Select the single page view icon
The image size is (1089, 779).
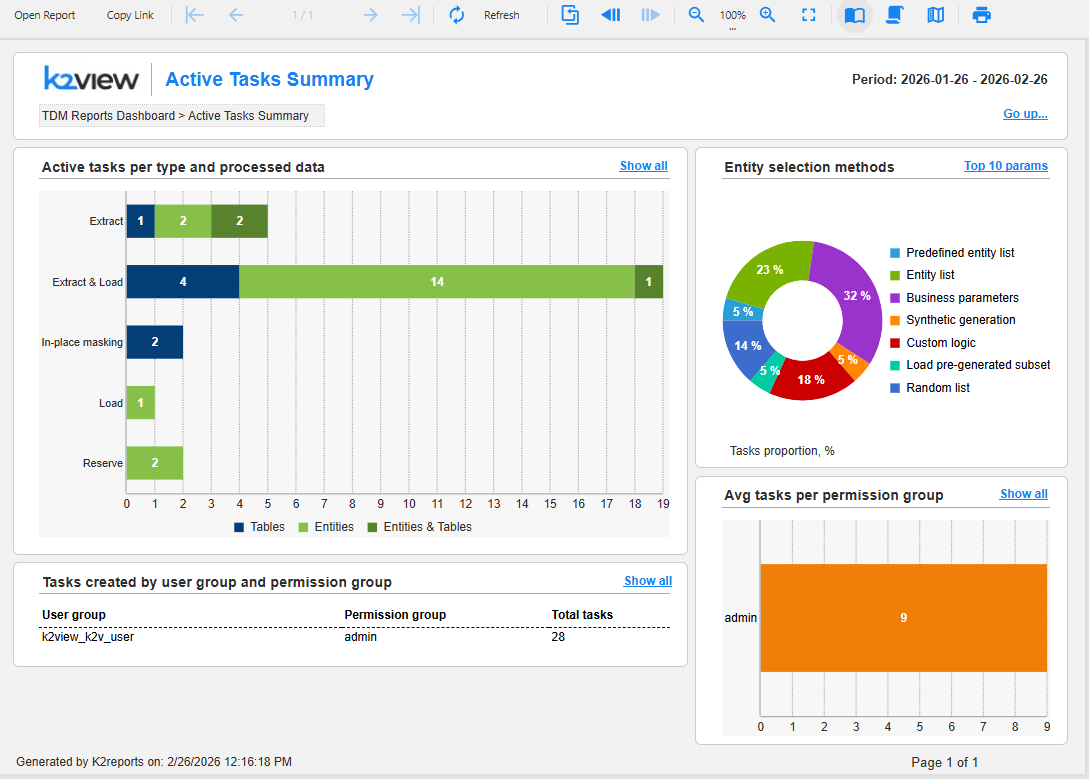854,15
